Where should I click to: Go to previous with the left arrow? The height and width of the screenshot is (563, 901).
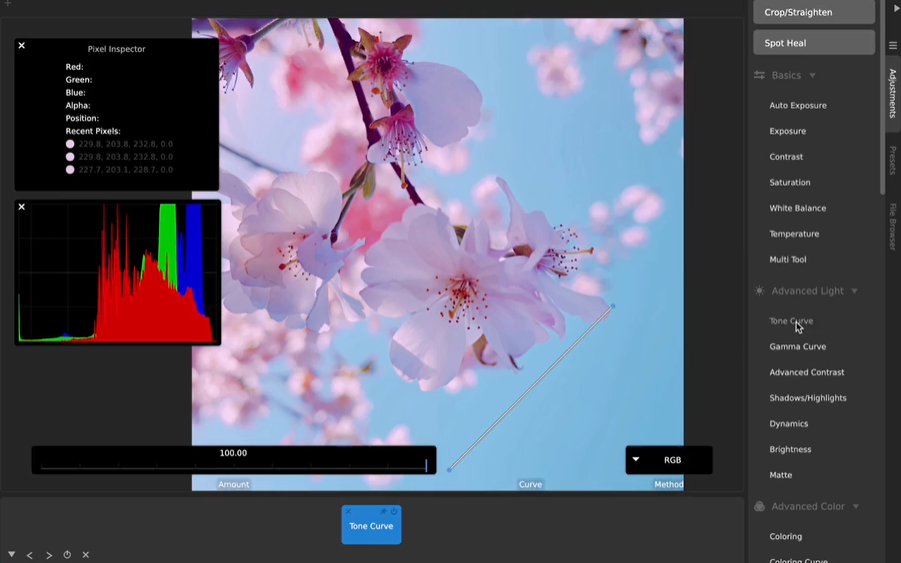point(30,555)
